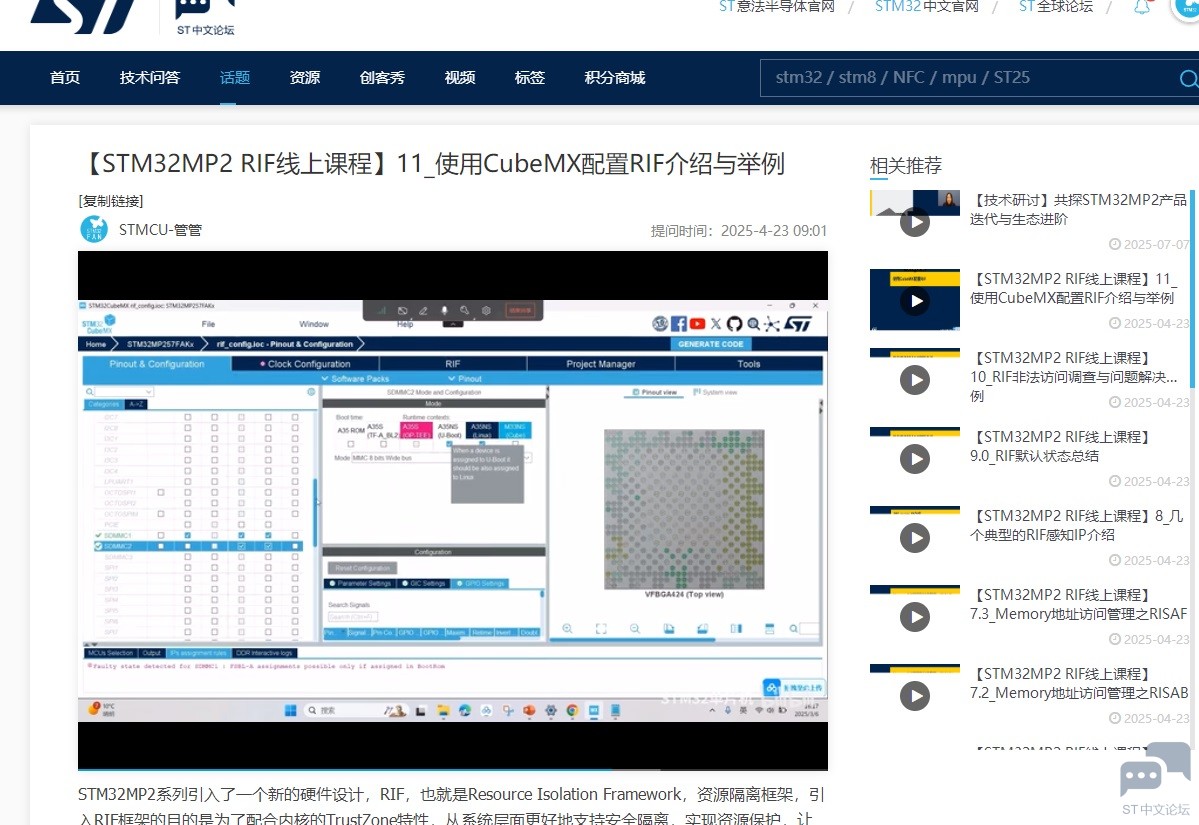The image size is (1199, 825).
Task: Click the X (Twitter) icon in CubeMX
Action: pos(716,324)
